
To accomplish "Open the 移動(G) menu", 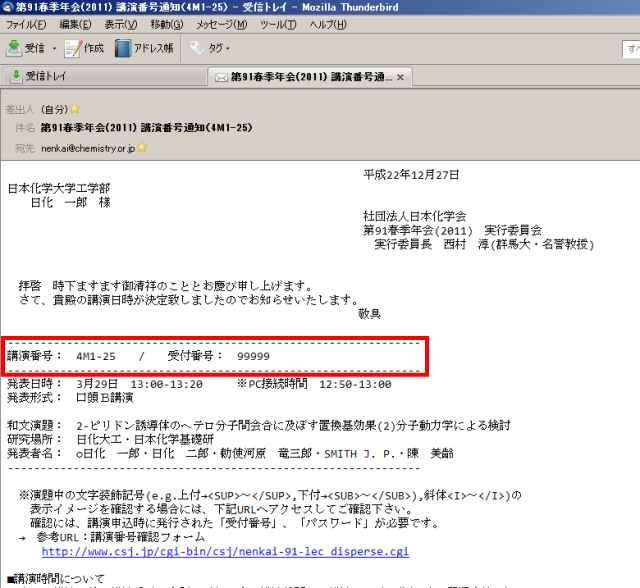I will [x=167, y=23].
